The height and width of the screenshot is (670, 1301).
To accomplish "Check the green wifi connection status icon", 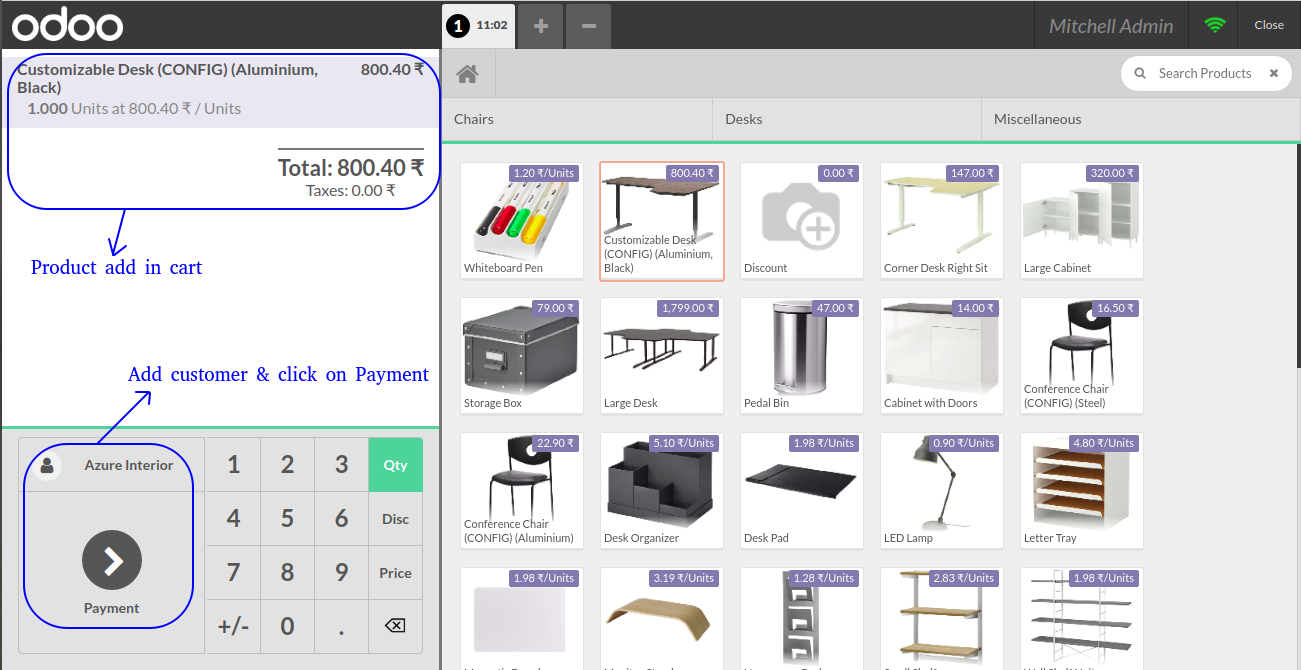I will [x=1215, y=25].
